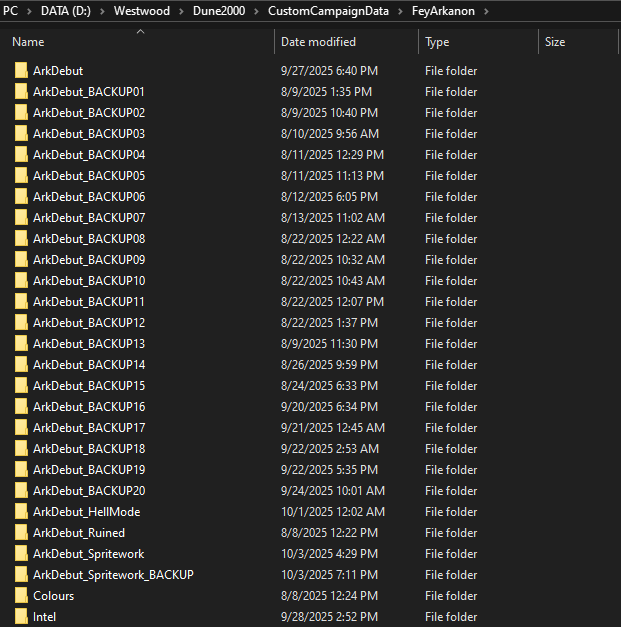Select the ArkDebut_Spritework folder icon
621x627 pixels.
21,554
